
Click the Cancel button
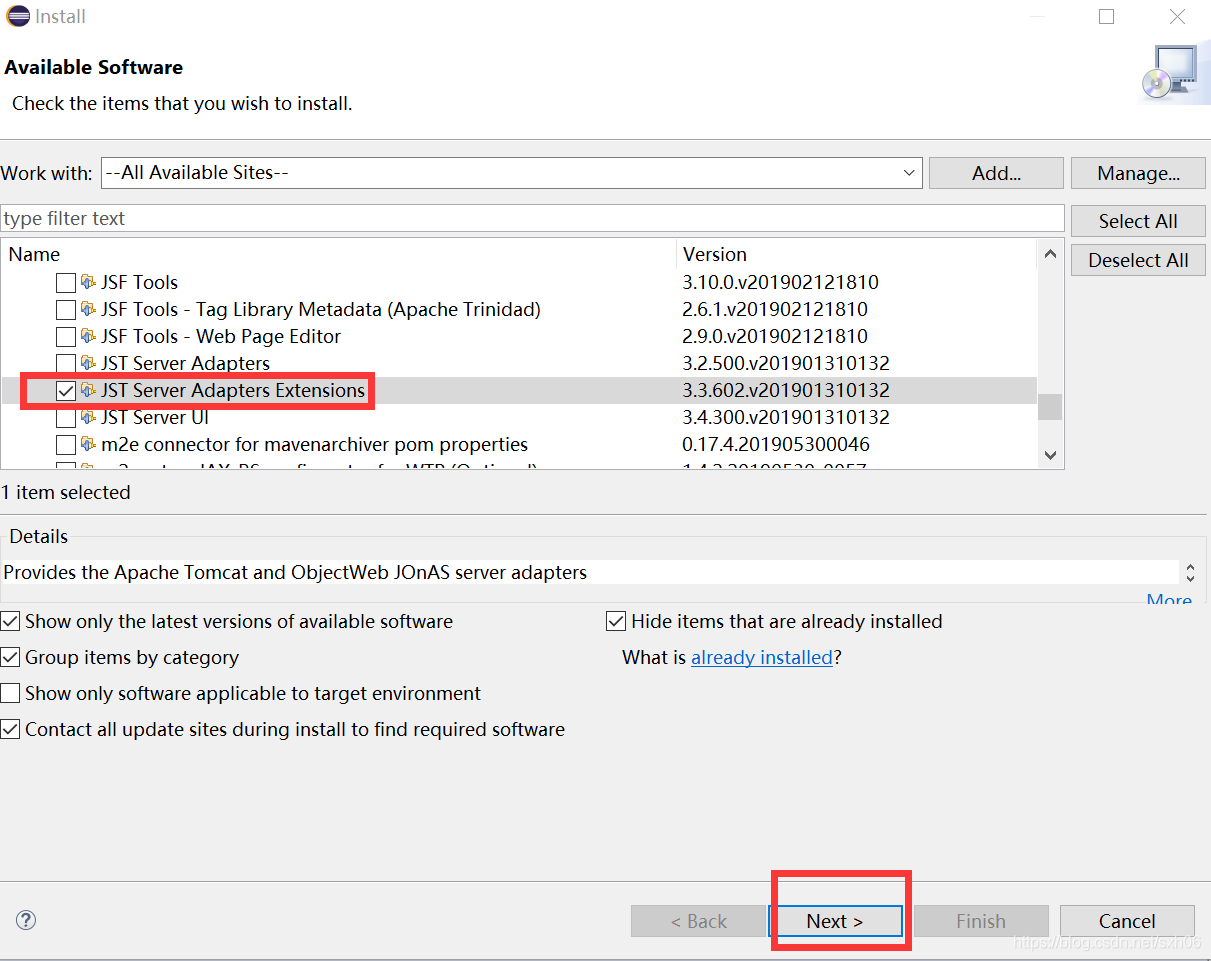pyautogui.click(x=1127, y=921)
